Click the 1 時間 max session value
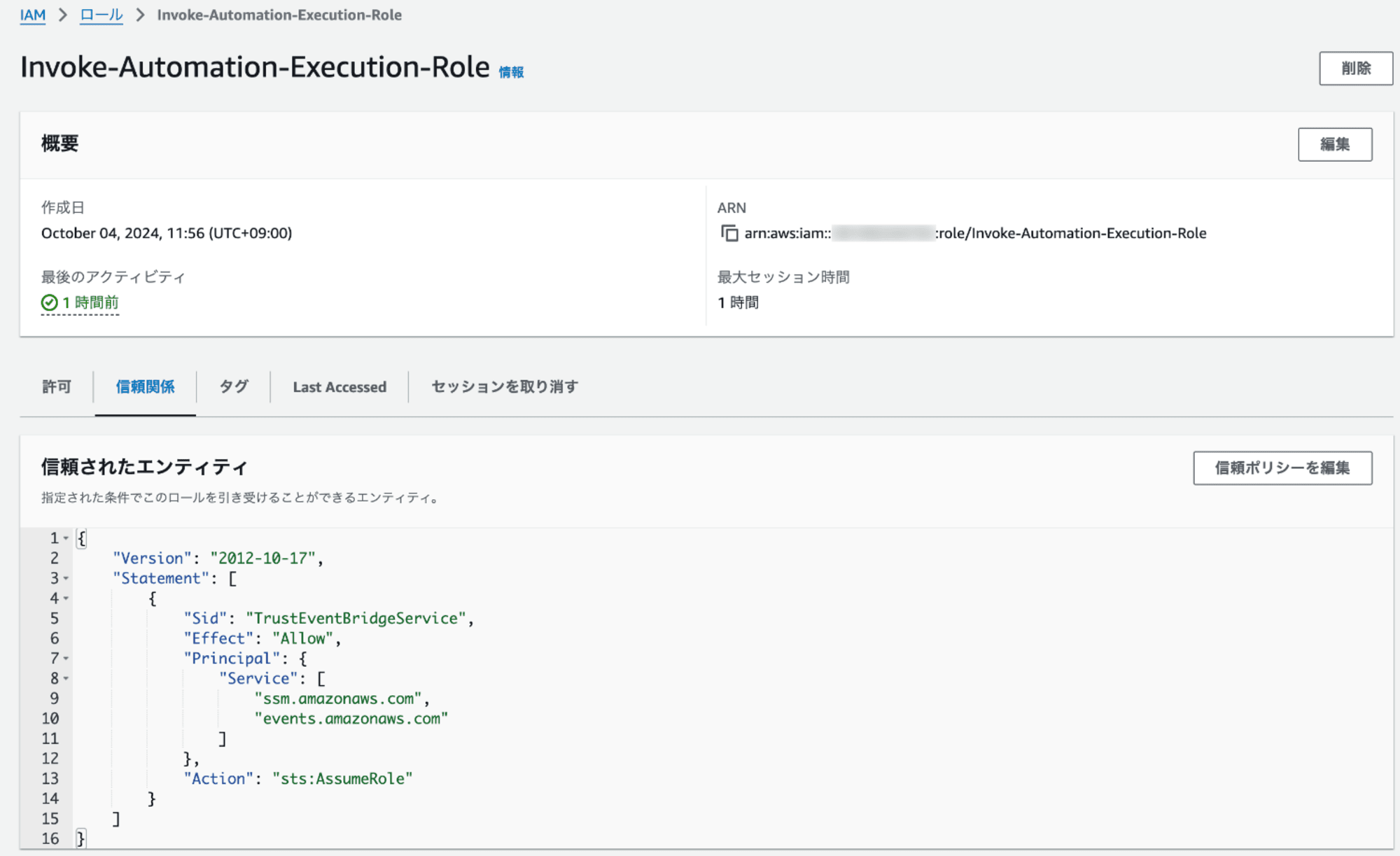The height and width of the screenshot is (856, 1400). pos(738,302)
